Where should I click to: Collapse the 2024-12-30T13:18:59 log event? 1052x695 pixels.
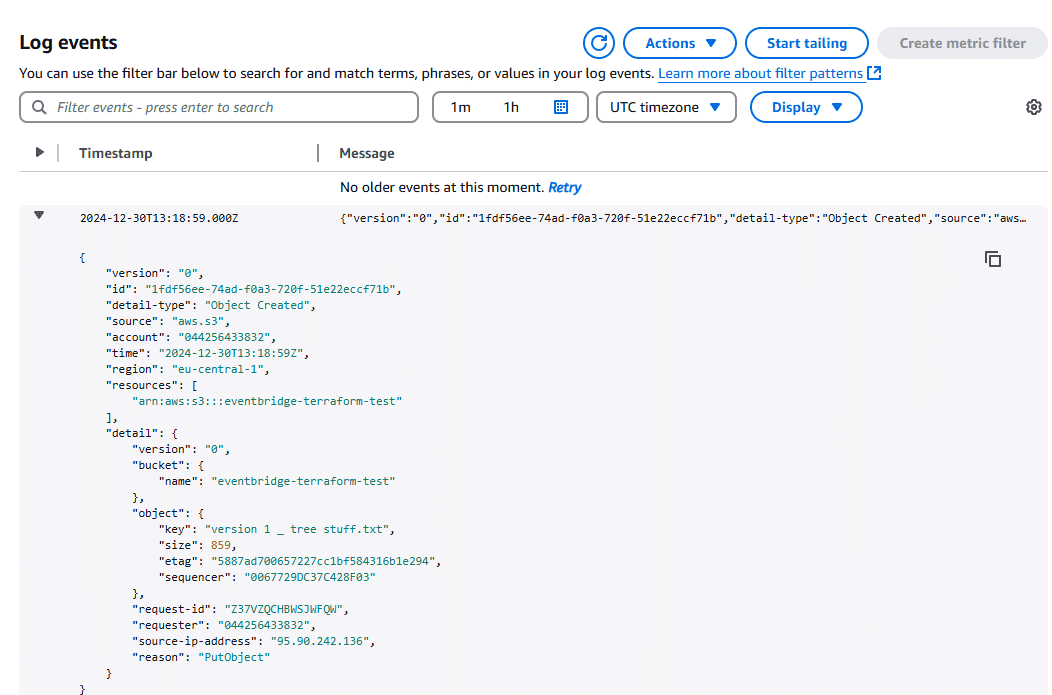(x=39, y=215)
